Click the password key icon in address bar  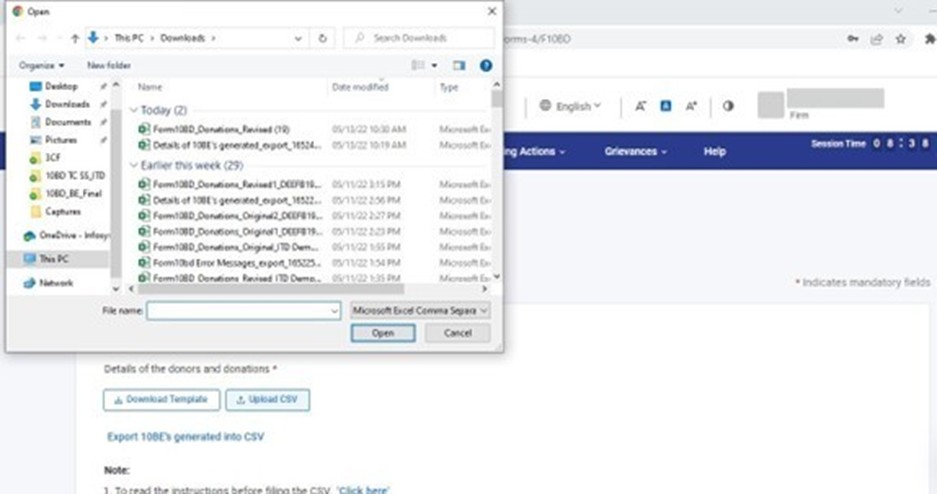[852, 39]
